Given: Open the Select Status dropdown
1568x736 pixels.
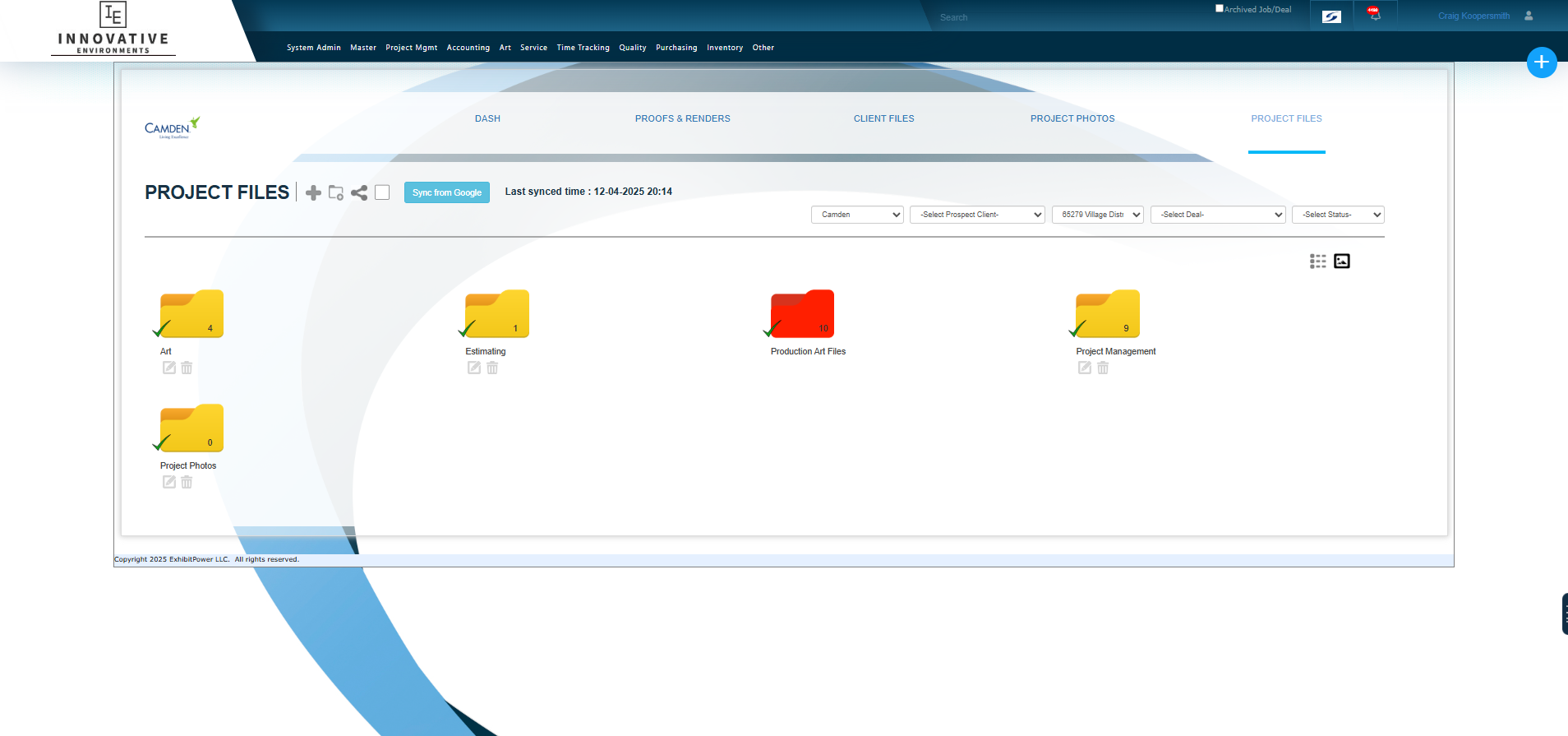Looking at the screenshot, I should (x=1338, y=215).
